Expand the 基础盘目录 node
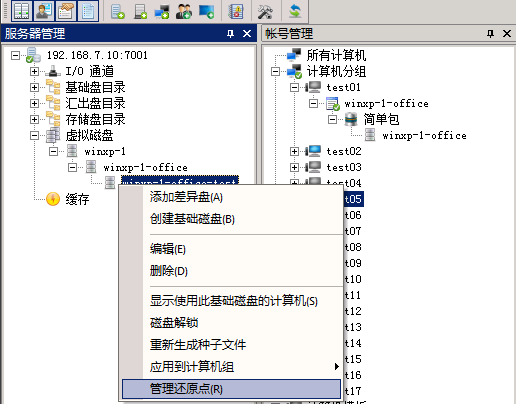Screen dimensions: 516x404 (34, 87)
